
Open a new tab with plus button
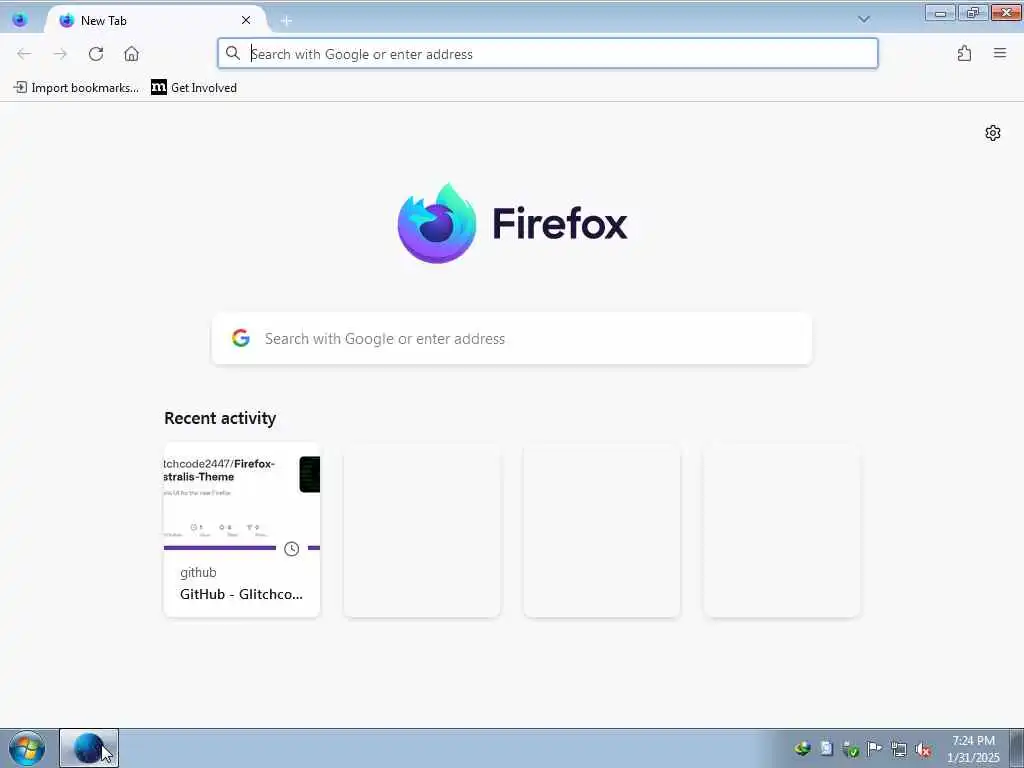[x=286, y=21]
